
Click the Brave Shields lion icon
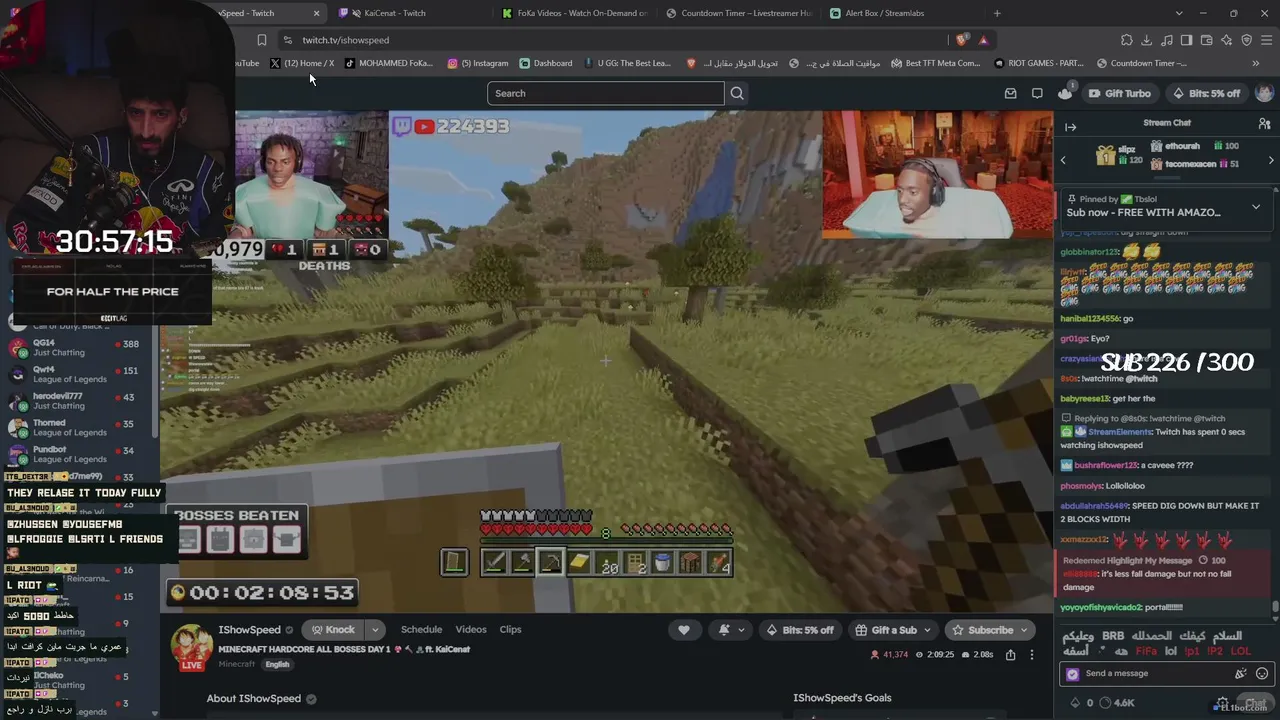pyautogui.click(x=961, y=40)
